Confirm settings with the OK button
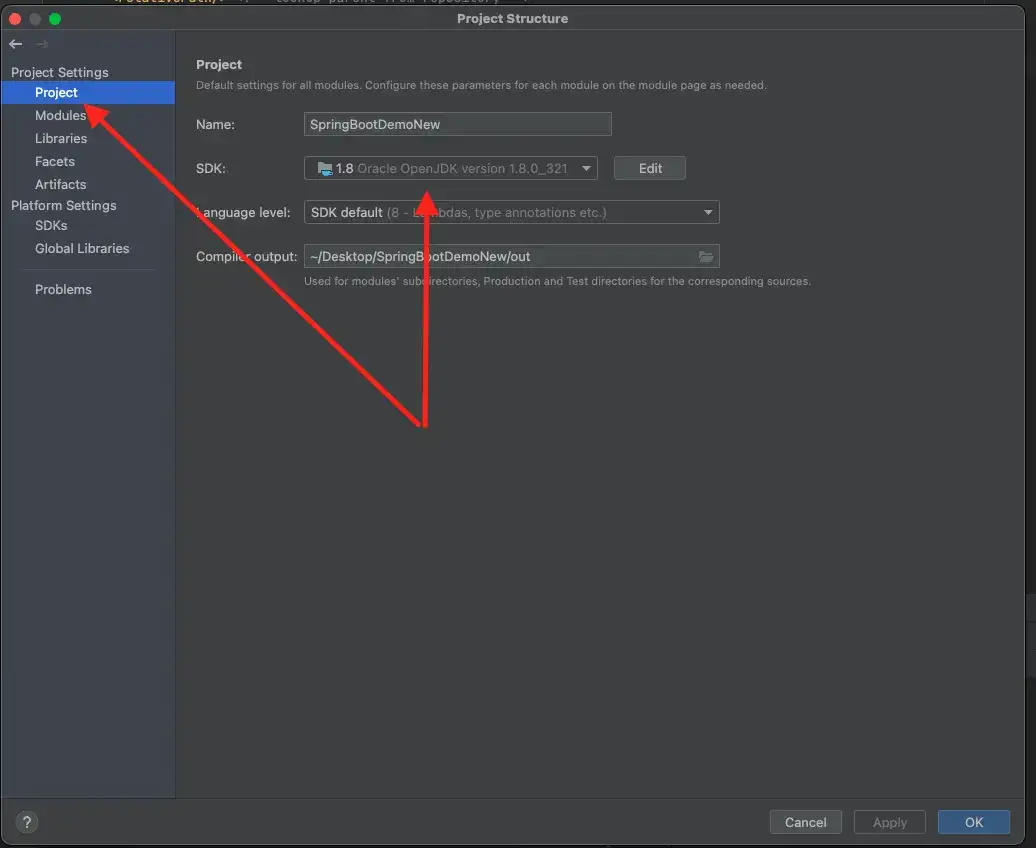1036x848 pixels. 973,822
